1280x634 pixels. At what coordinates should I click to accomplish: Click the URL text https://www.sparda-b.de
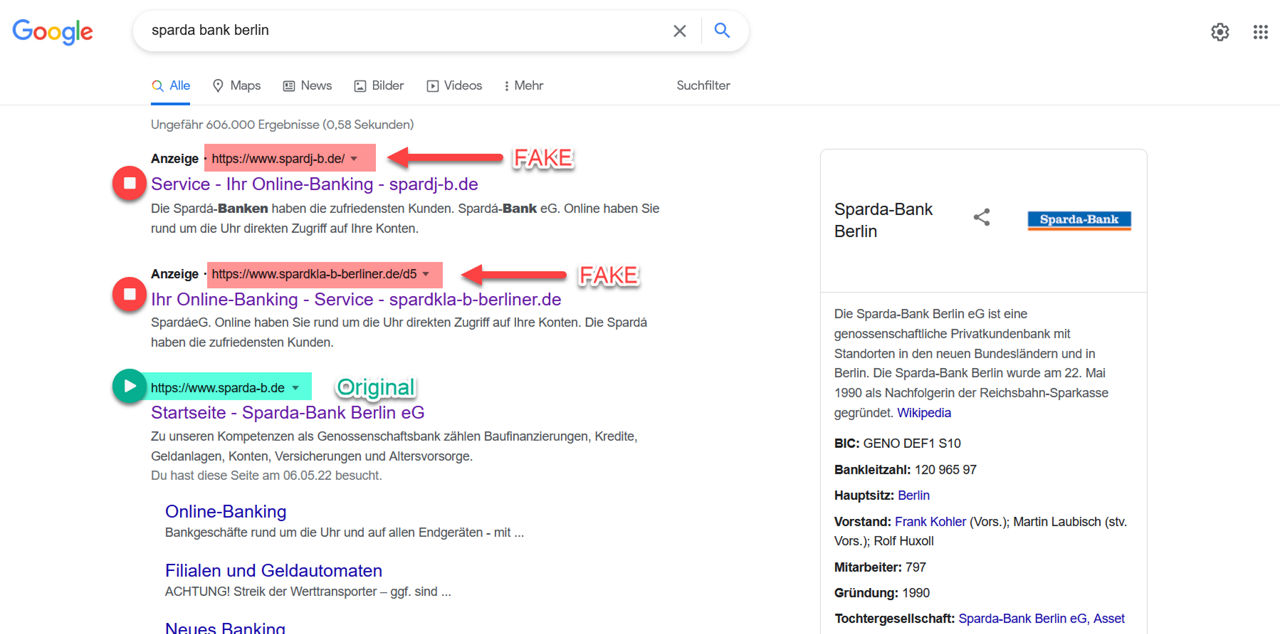(218, 388)
